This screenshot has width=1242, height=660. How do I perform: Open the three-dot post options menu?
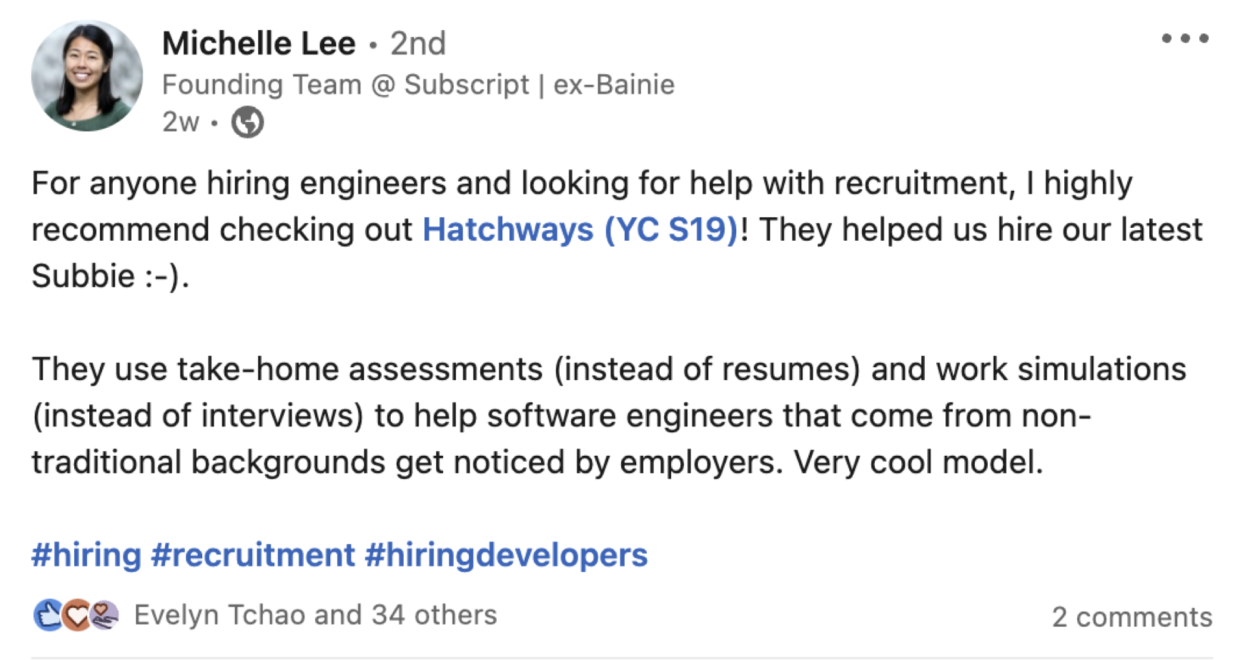coord(1186,40)
